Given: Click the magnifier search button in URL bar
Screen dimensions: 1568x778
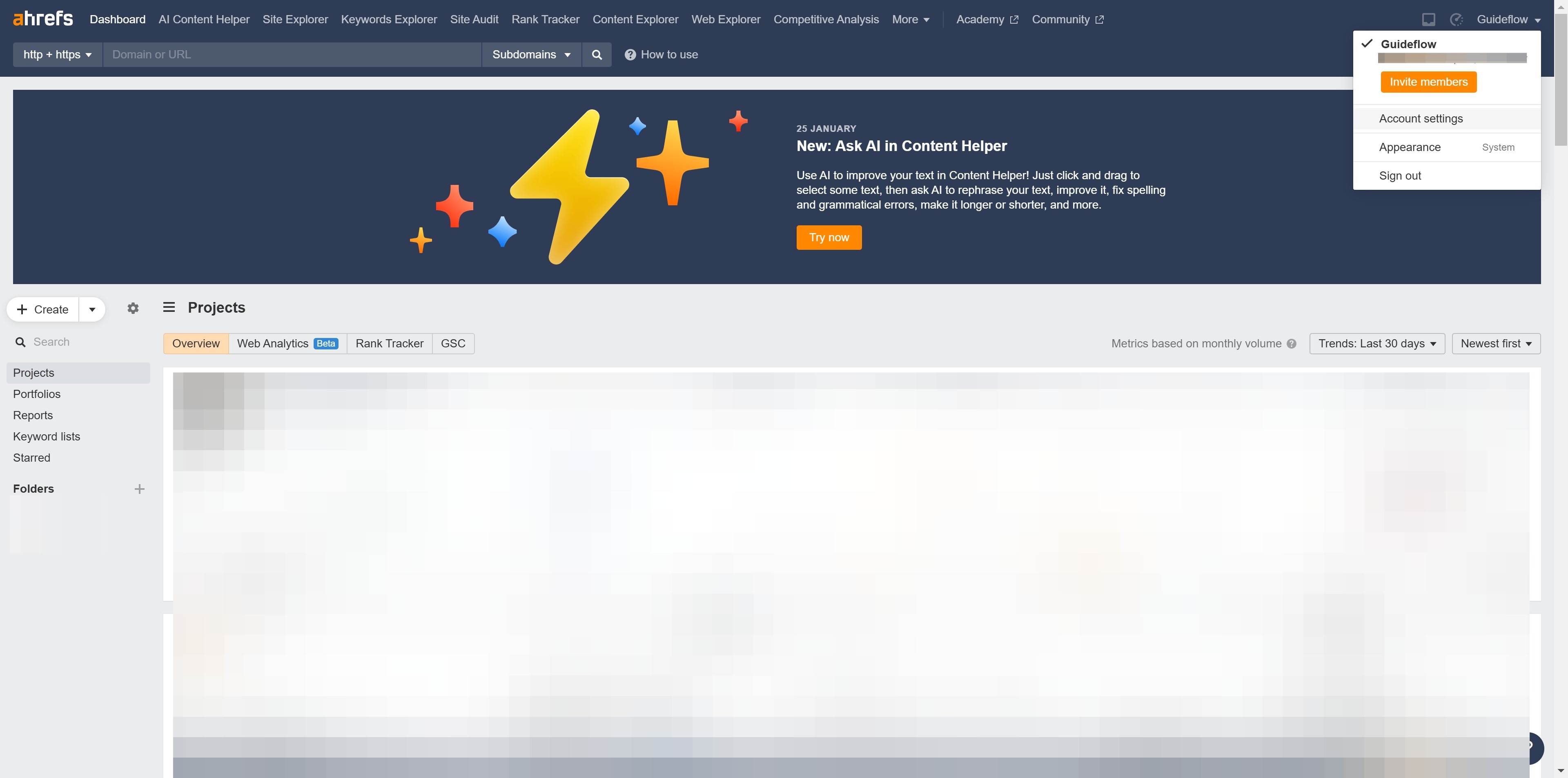Looking at the screenshot, I should click(597, 55).
